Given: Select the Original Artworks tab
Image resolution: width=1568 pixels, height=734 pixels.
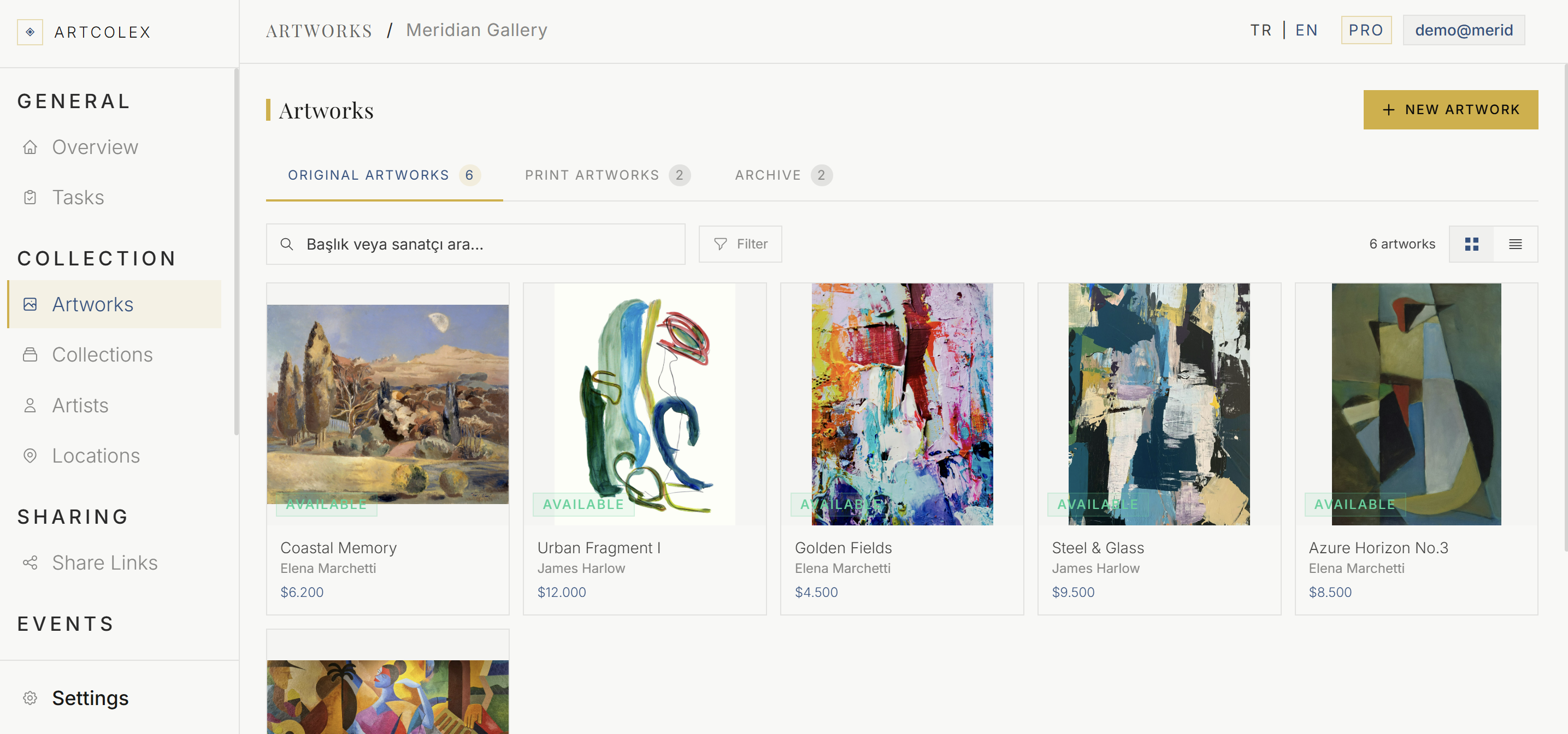Looking at the screenshot, I should (x=384, y=175).
